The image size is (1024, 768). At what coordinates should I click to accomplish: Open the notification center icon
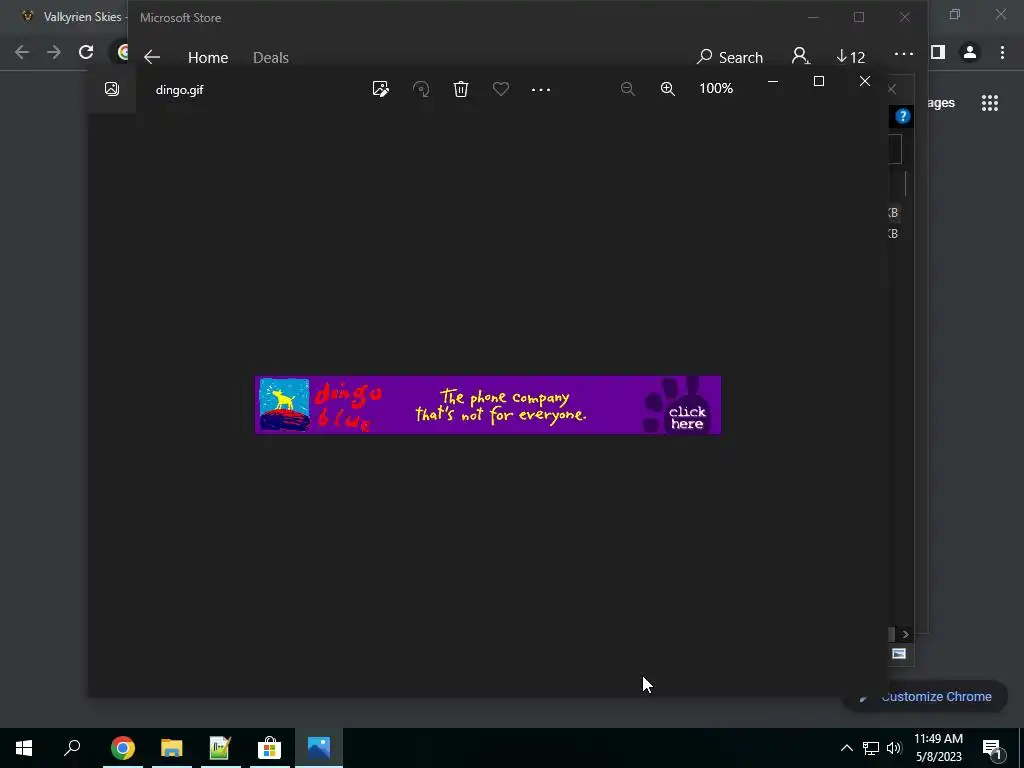992,749
